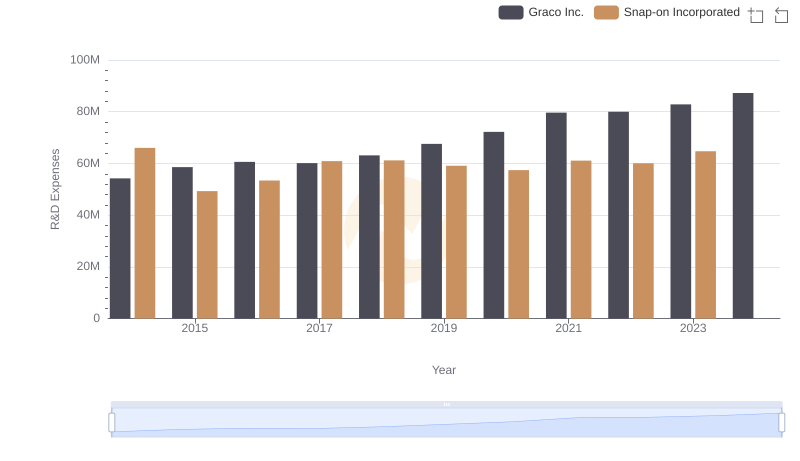Click the 60M y-axis label

pyautogui.click(x=88, y=163)
